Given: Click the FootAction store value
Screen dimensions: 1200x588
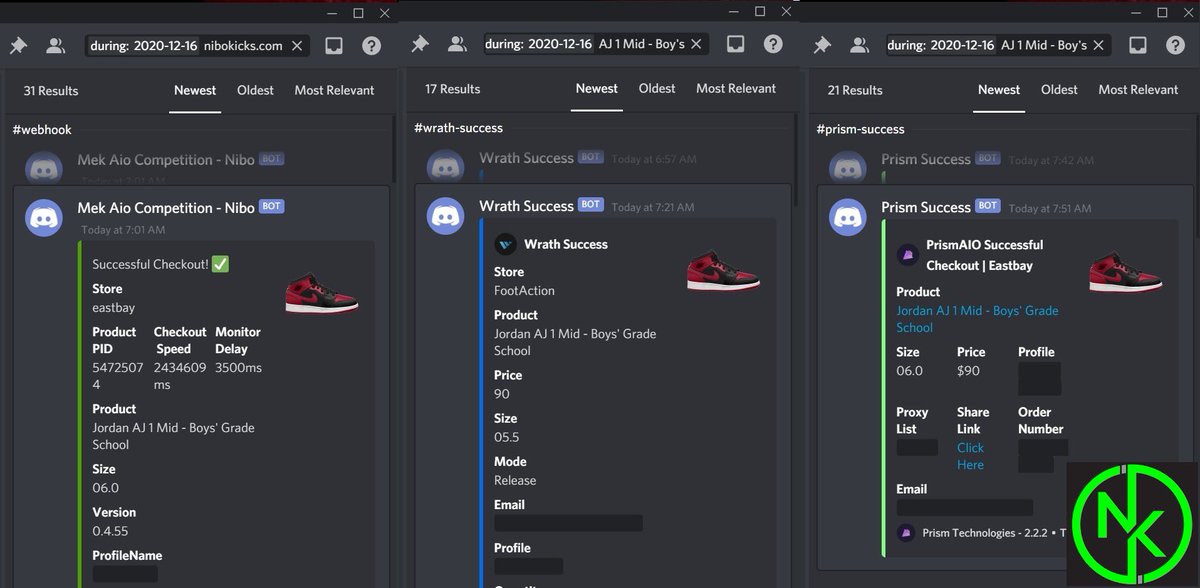Looking at the screenshot, I should coord(524,291).
